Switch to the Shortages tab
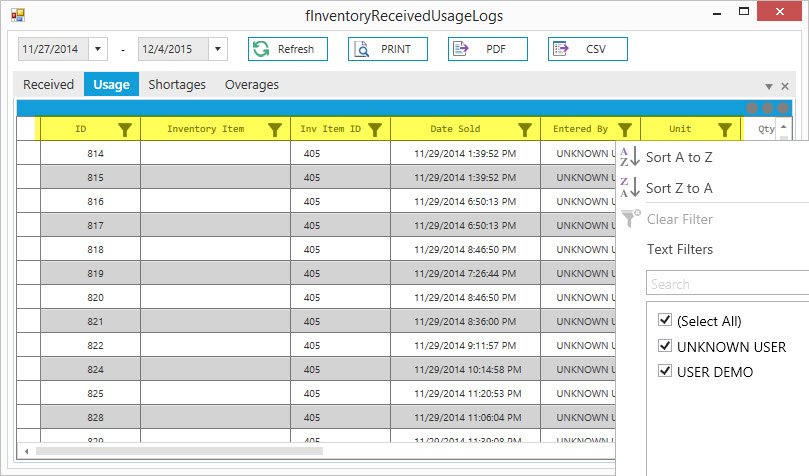 click(177, 85)
